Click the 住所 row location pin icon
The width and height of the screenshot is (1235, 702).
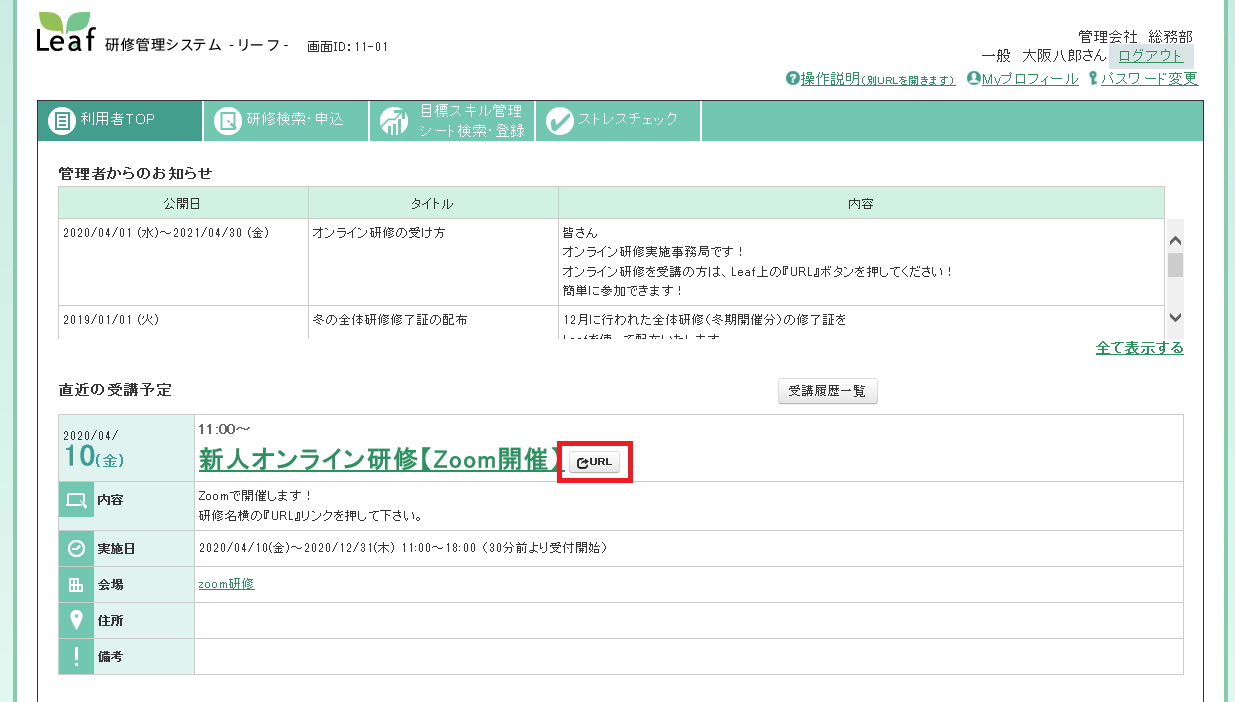tap(76, 621)
